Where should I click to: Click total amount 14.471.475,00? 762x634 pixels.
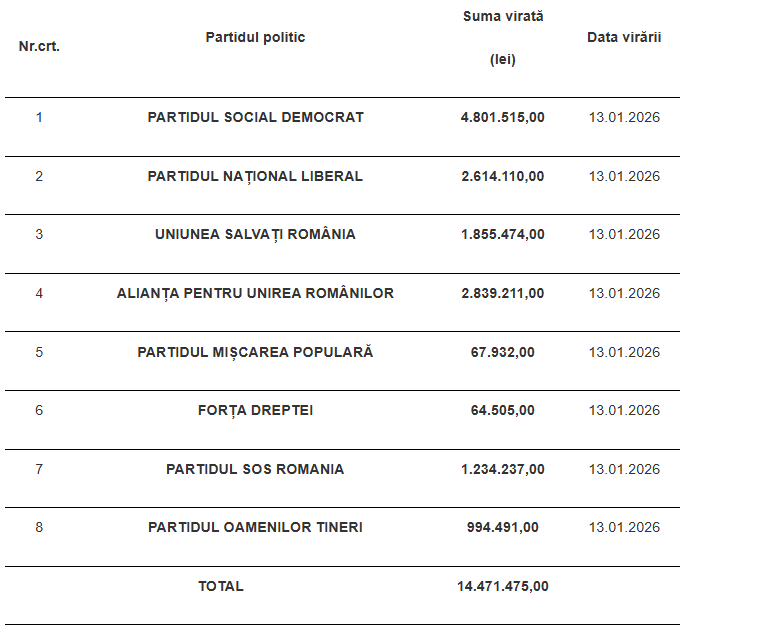[x=503, y=587]
